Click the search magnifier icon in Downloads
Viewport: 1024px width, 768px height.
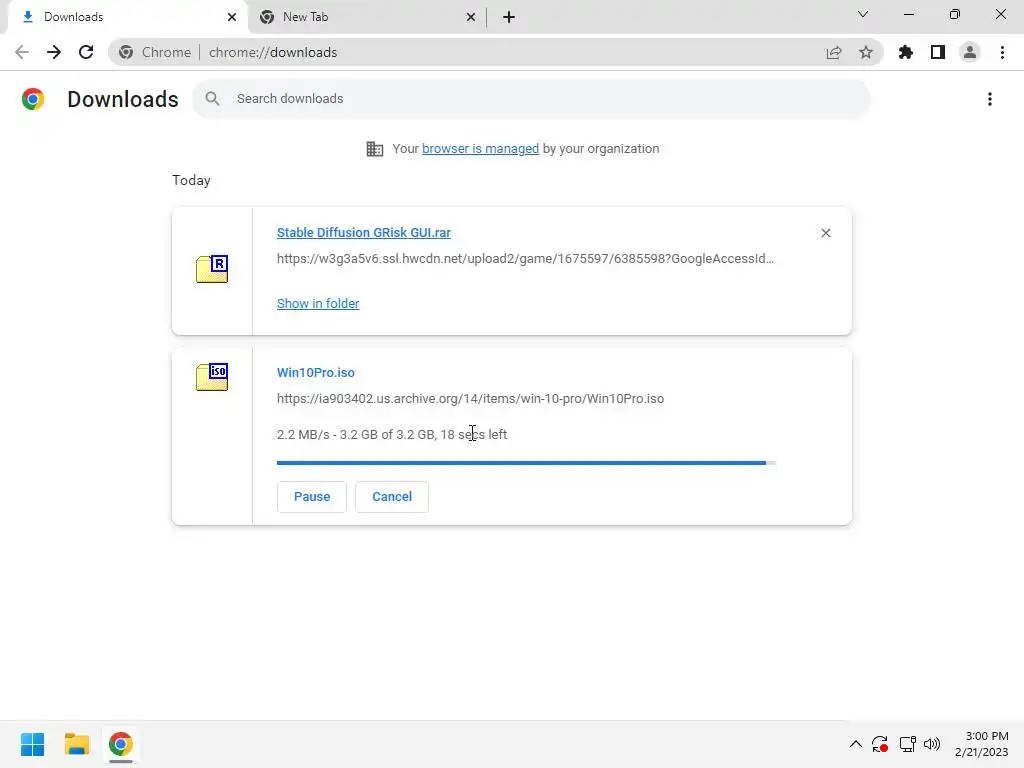click(212, 99)
